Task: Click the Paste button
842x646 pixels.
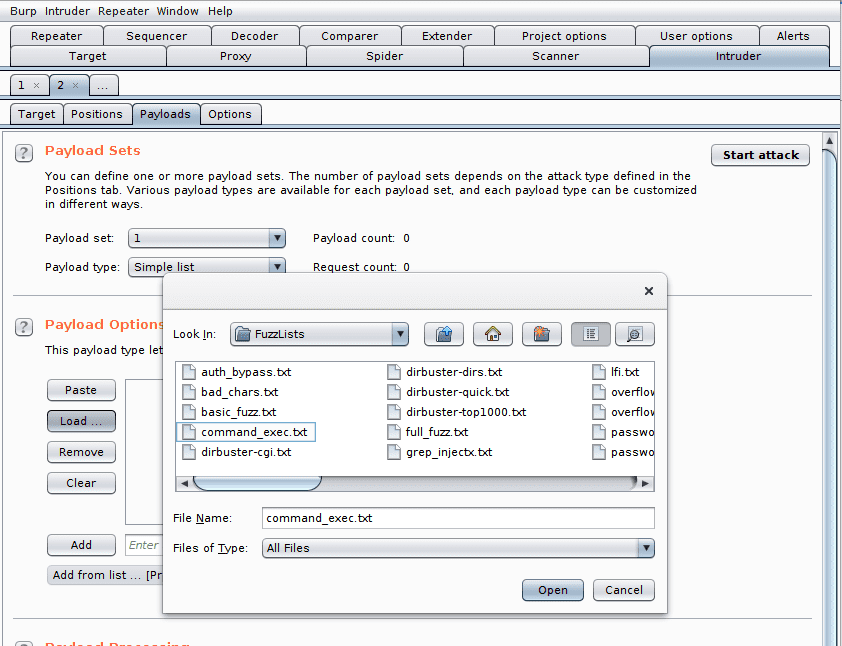Action: point(81,390)
